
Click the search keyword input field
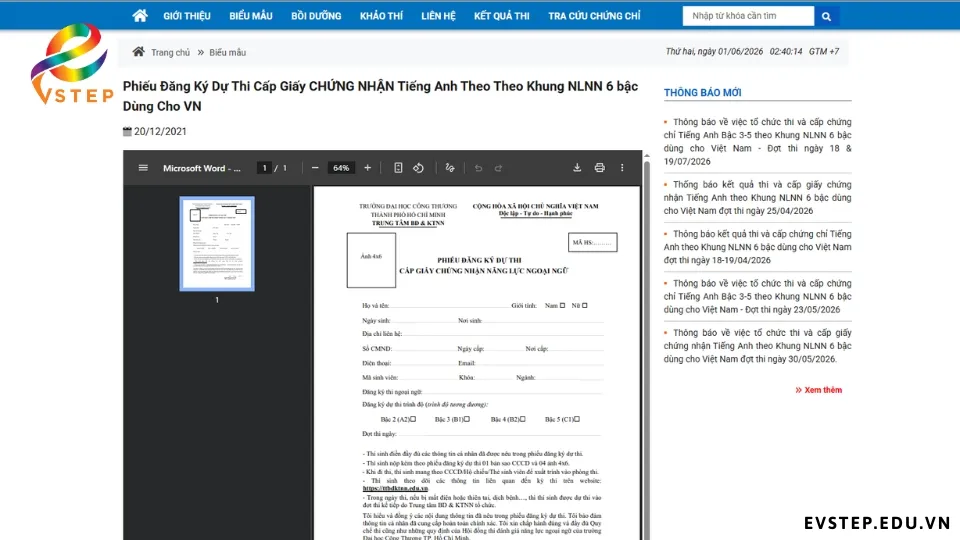point(748,16)
